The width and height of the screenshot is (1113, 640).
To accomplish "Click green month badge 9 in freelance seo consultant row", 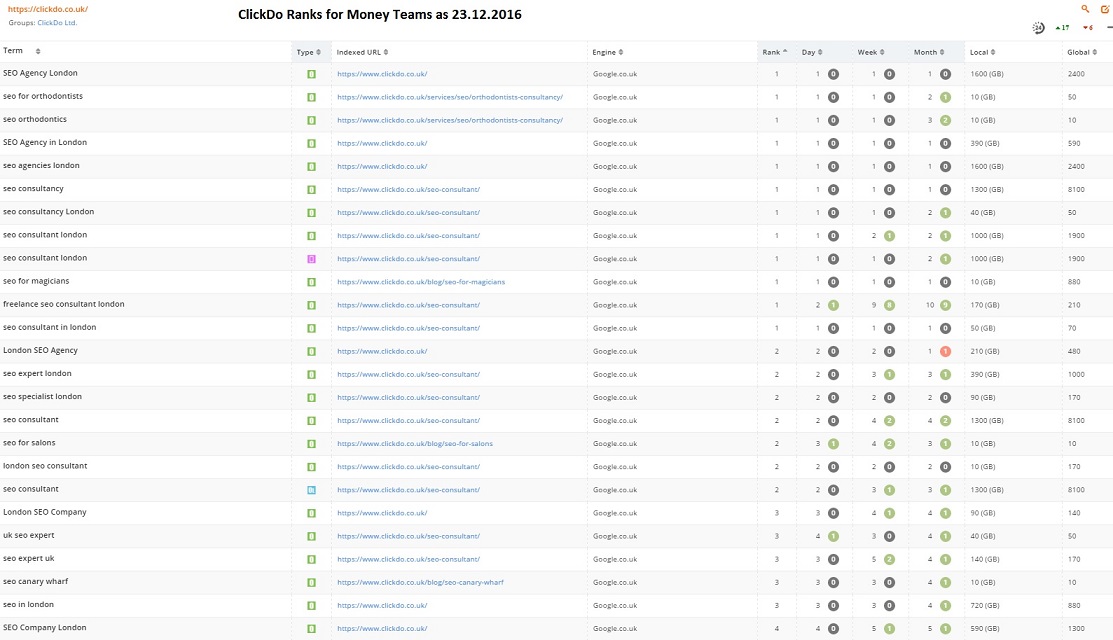I will pyautogui.click(x=945, y=305).
